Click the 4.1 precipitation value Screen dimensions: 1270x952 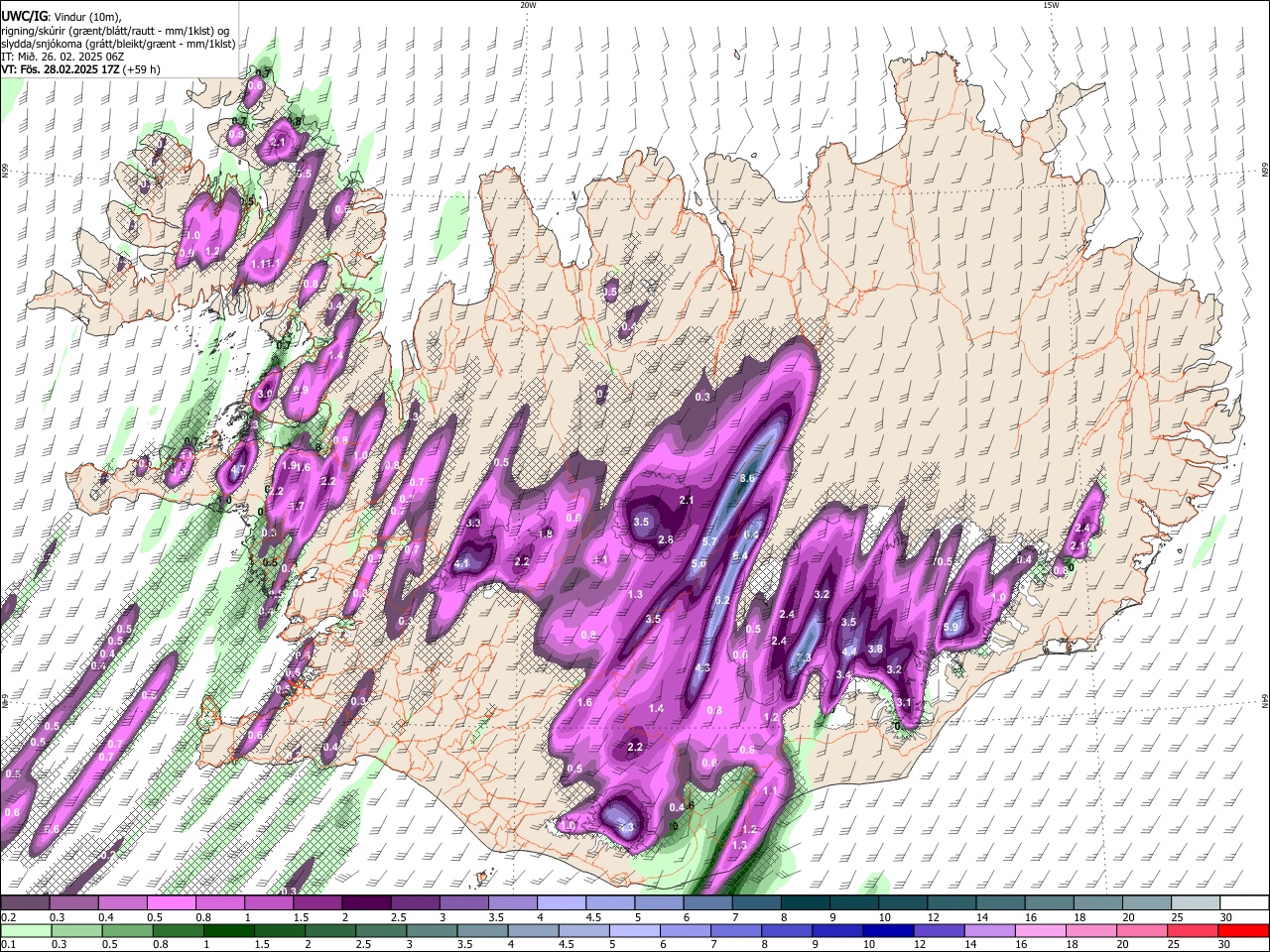(x=461, y=564)
